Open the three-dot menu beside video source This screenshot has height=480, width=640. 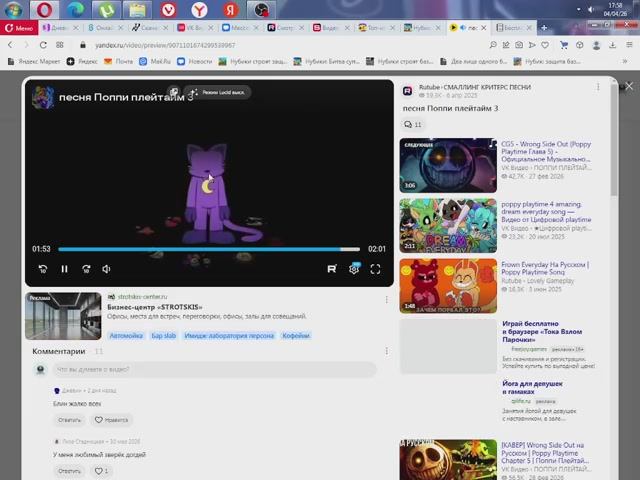[598, 87]
